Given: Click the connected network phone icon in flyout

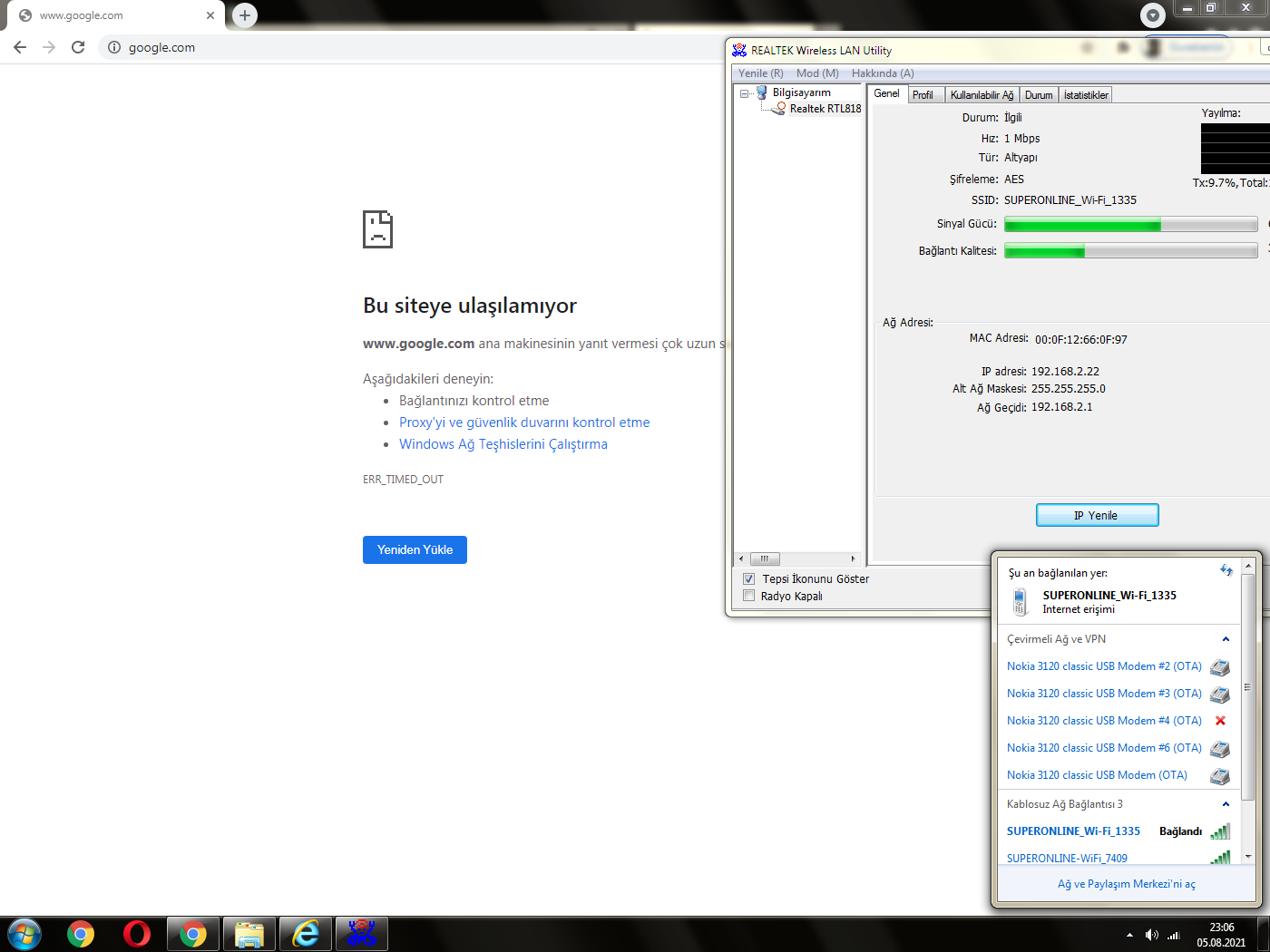Looking at the screenshot, I should 1021,601.
